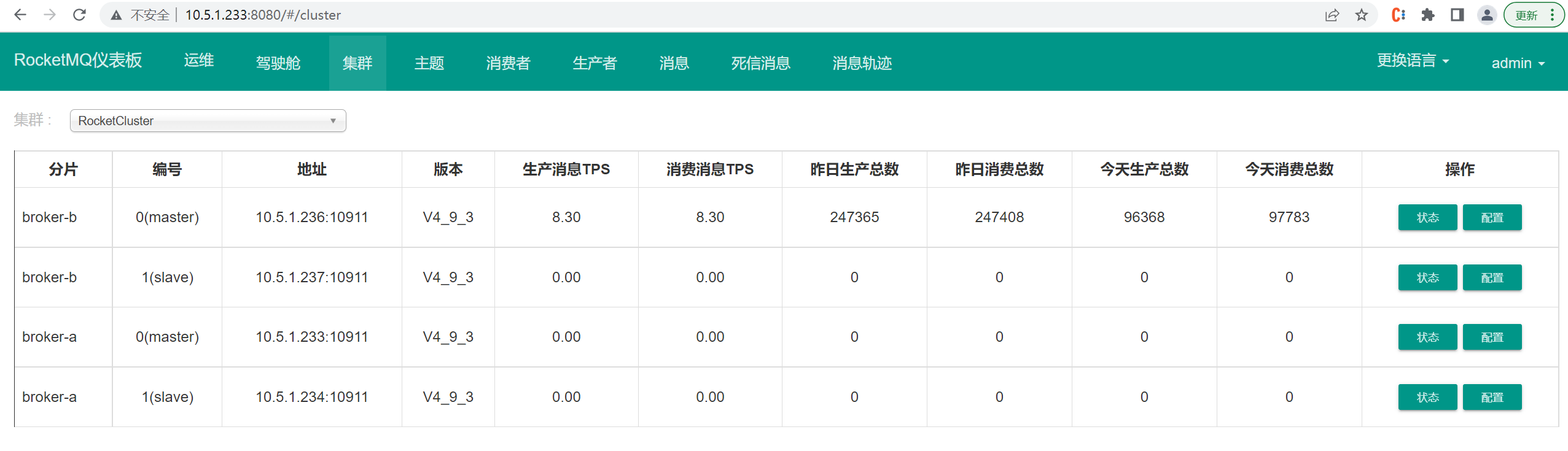Click 状态 for broker-b master row
1568x451 pixels.
coord(1427,217)
